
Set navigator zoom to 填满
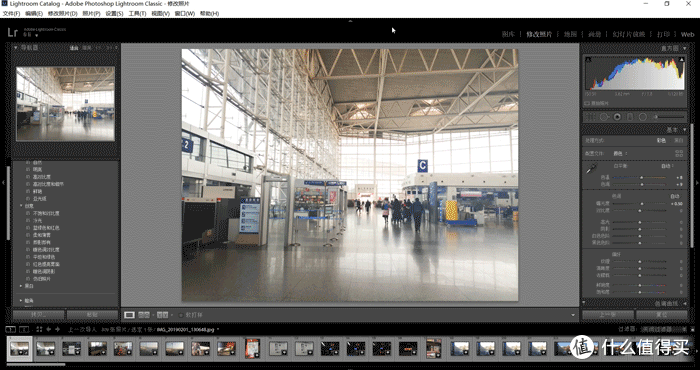coord(87,47)
